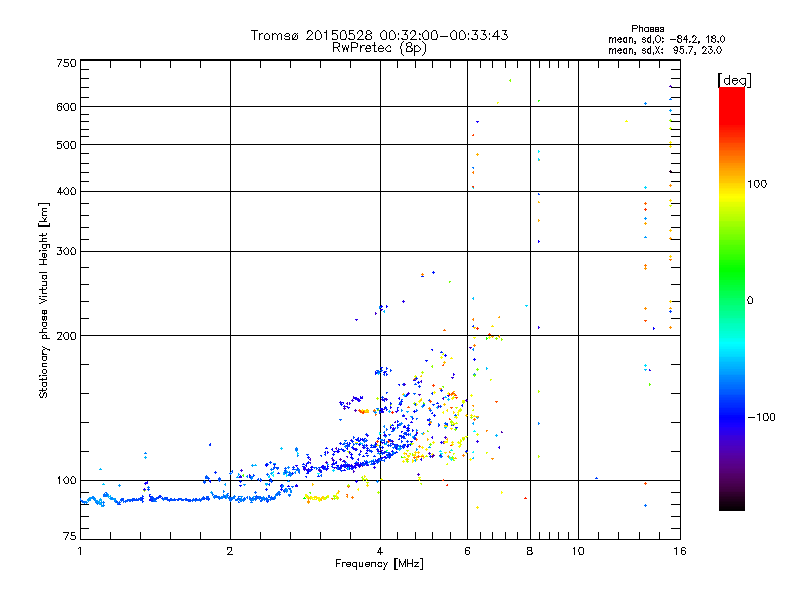Click the green zero-degree region of the colorbar
The width and height of the screenshot is (800, 600).
click(x=732, y=300)
